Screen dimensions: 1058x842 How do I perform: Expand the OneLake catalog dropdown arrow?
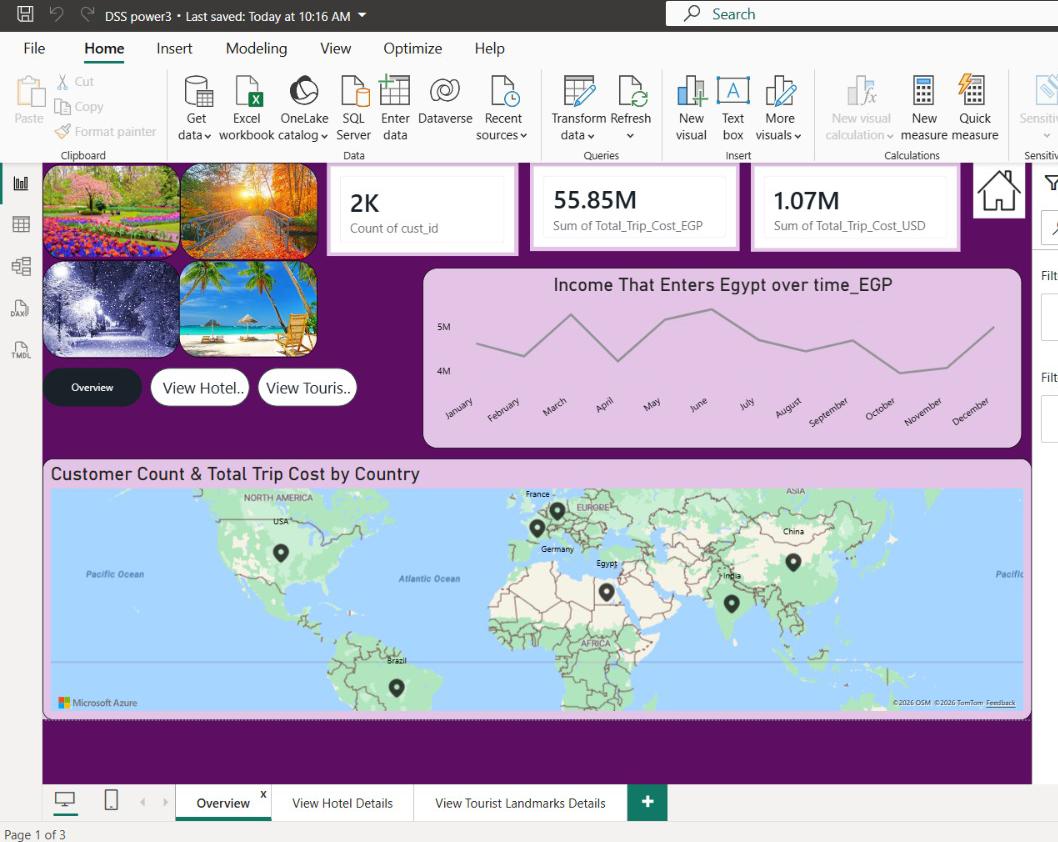coord(325,136)
